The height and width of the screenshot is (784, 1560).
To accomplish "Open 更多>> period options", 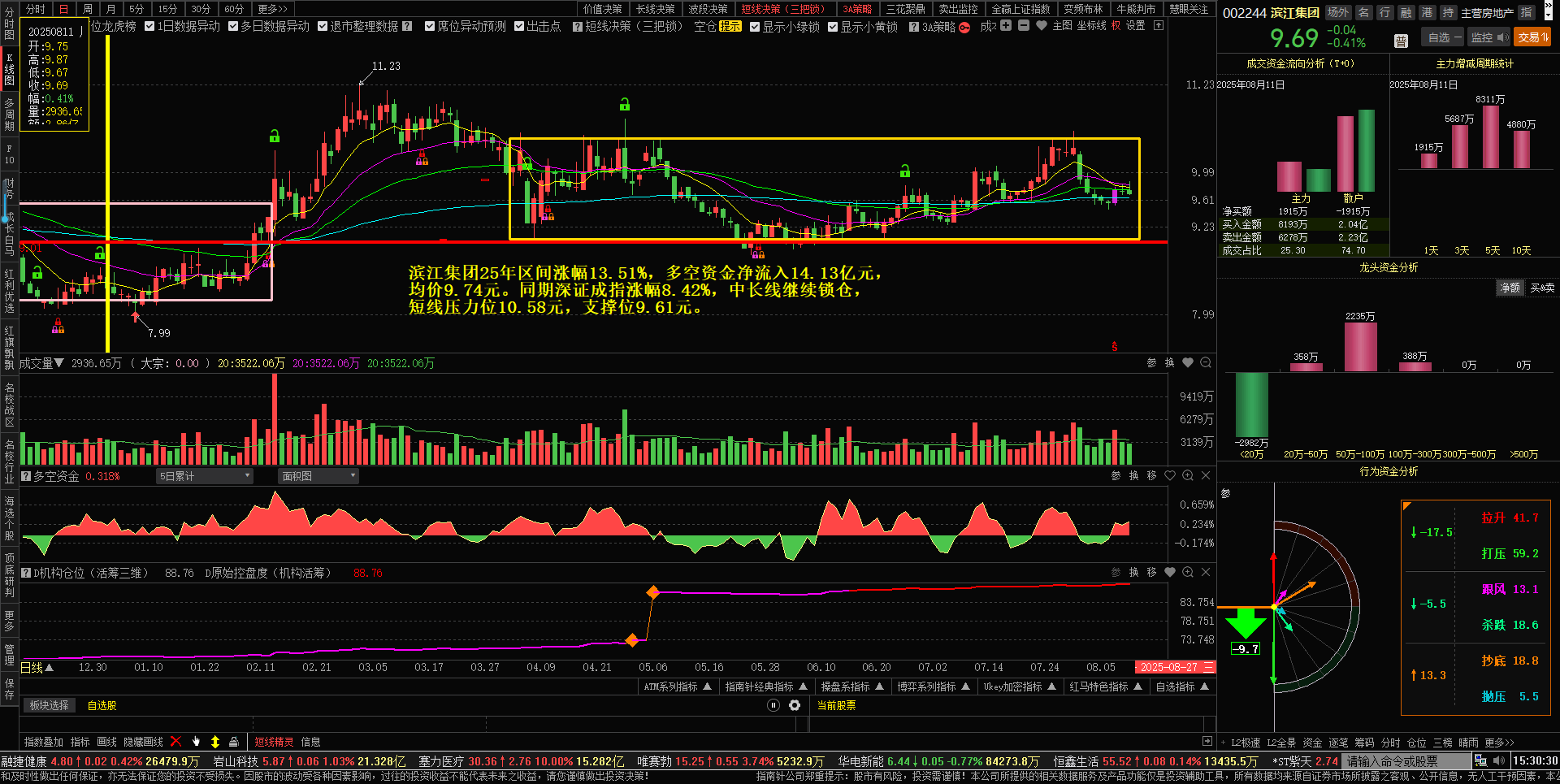I will tap(273, 9).
